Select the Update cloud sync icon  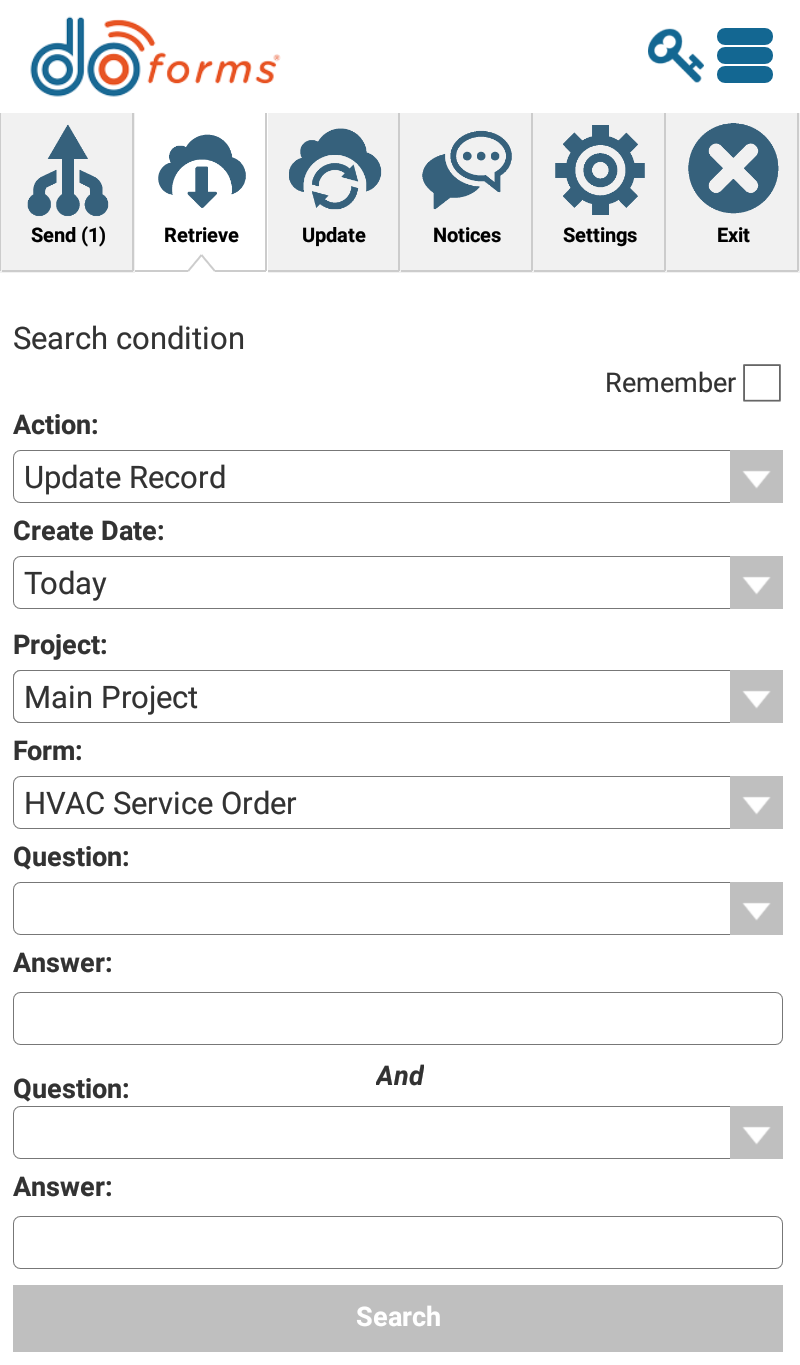pyautogui.click(x=334, y=169)
